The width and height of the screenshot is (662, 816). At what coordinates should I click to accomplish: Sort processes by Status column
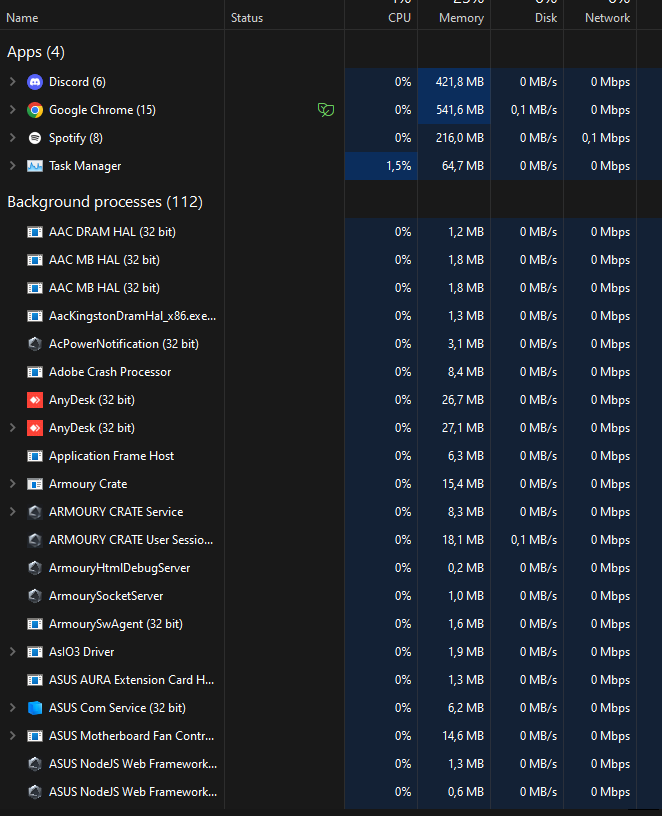click(x=247, y=18)
